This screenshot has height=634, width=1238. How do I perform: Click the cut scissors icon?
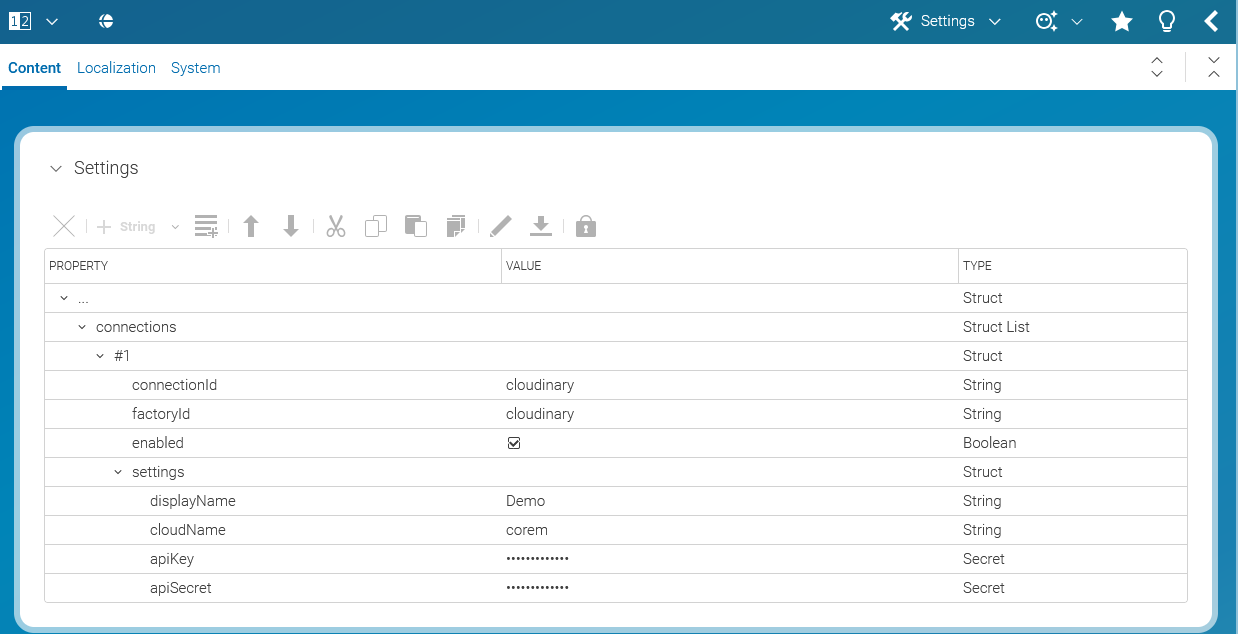pos(336,227)
